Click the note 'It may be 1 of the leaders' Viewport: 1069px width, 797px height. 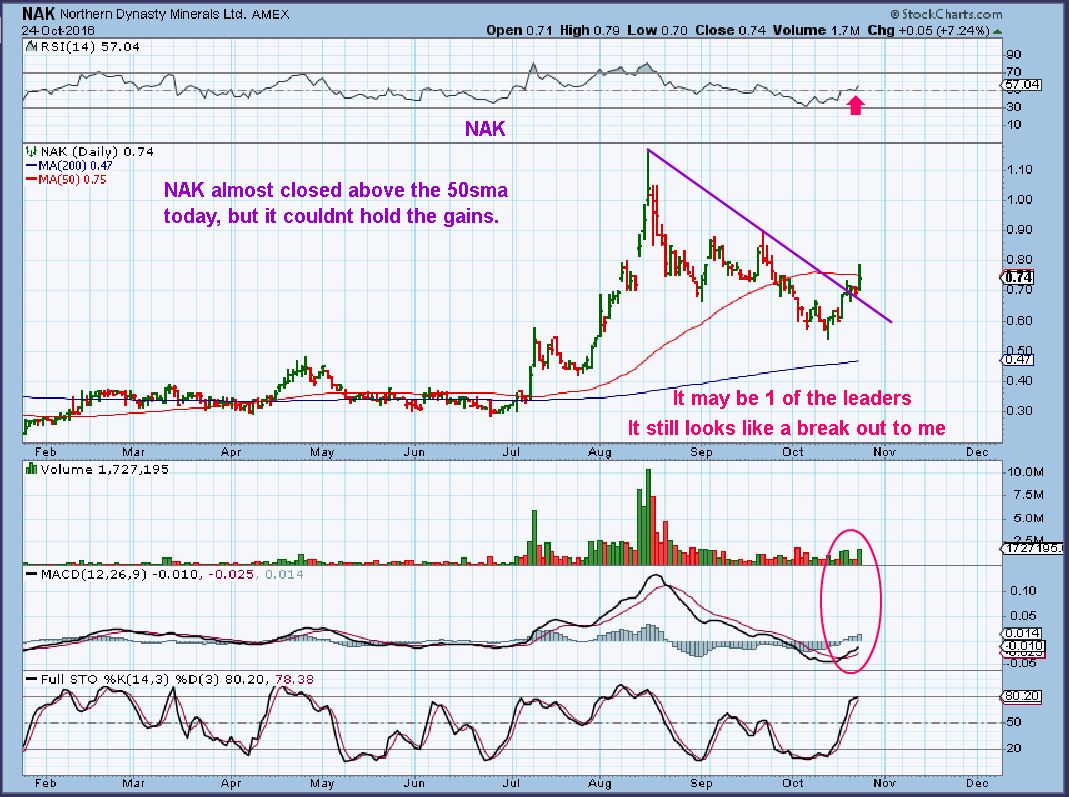click(x=792, y=398)
